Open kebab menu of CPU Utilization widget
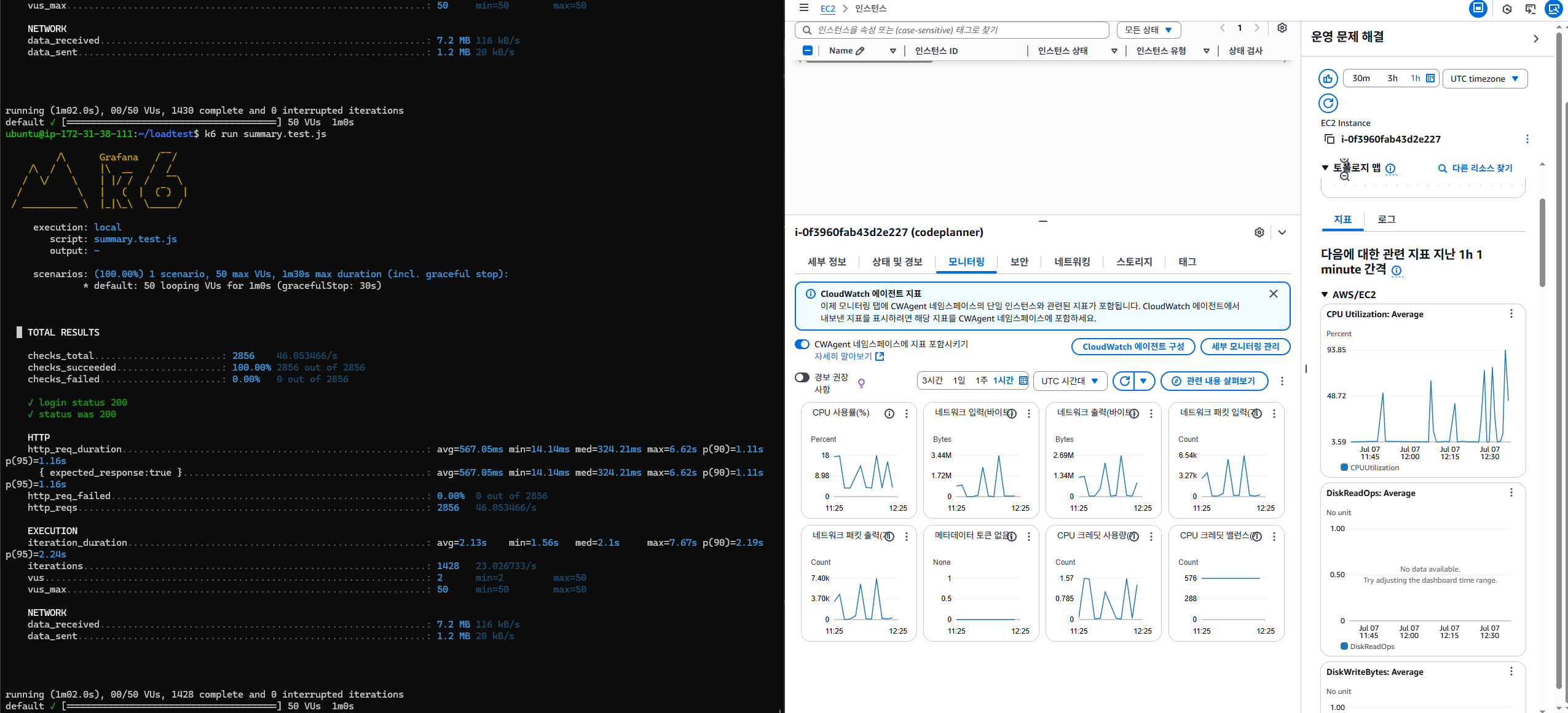 pyautogui.click(x=1511, y=314)
